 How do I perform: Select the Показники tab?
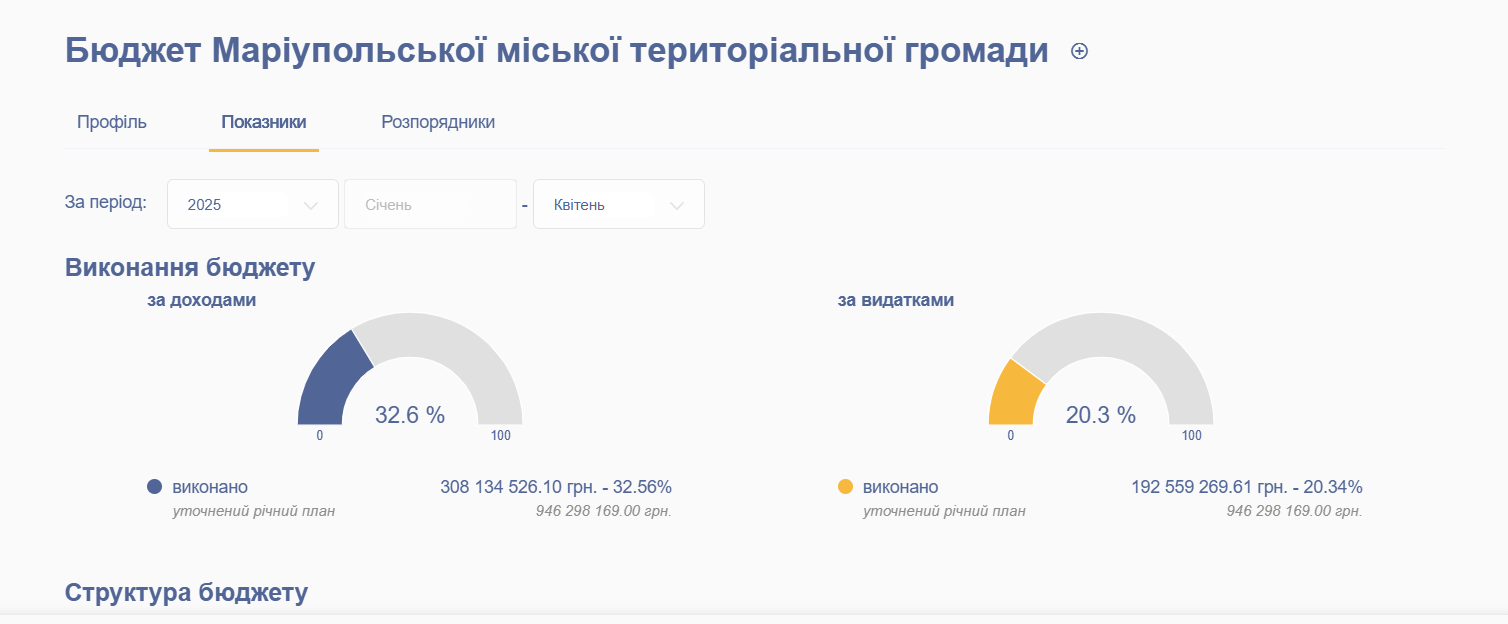264,122
